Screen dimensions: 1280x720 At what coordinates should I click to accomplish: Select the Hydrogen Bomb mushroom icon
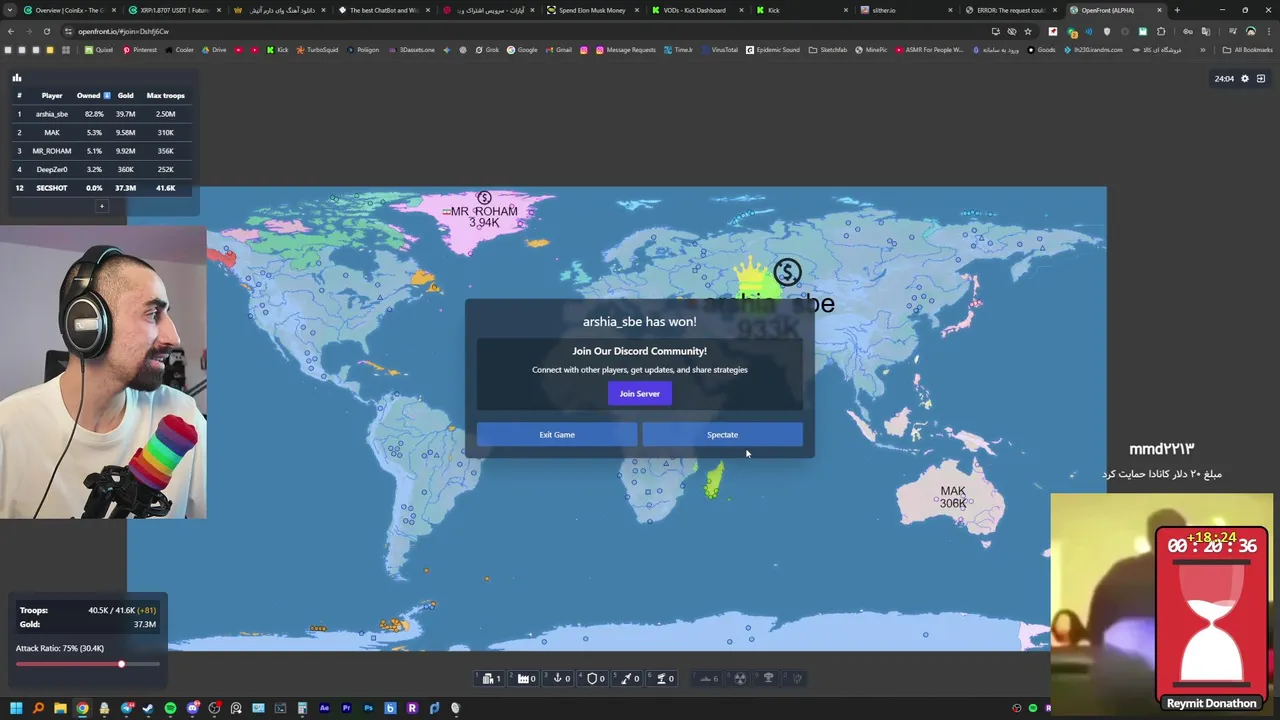769,678
